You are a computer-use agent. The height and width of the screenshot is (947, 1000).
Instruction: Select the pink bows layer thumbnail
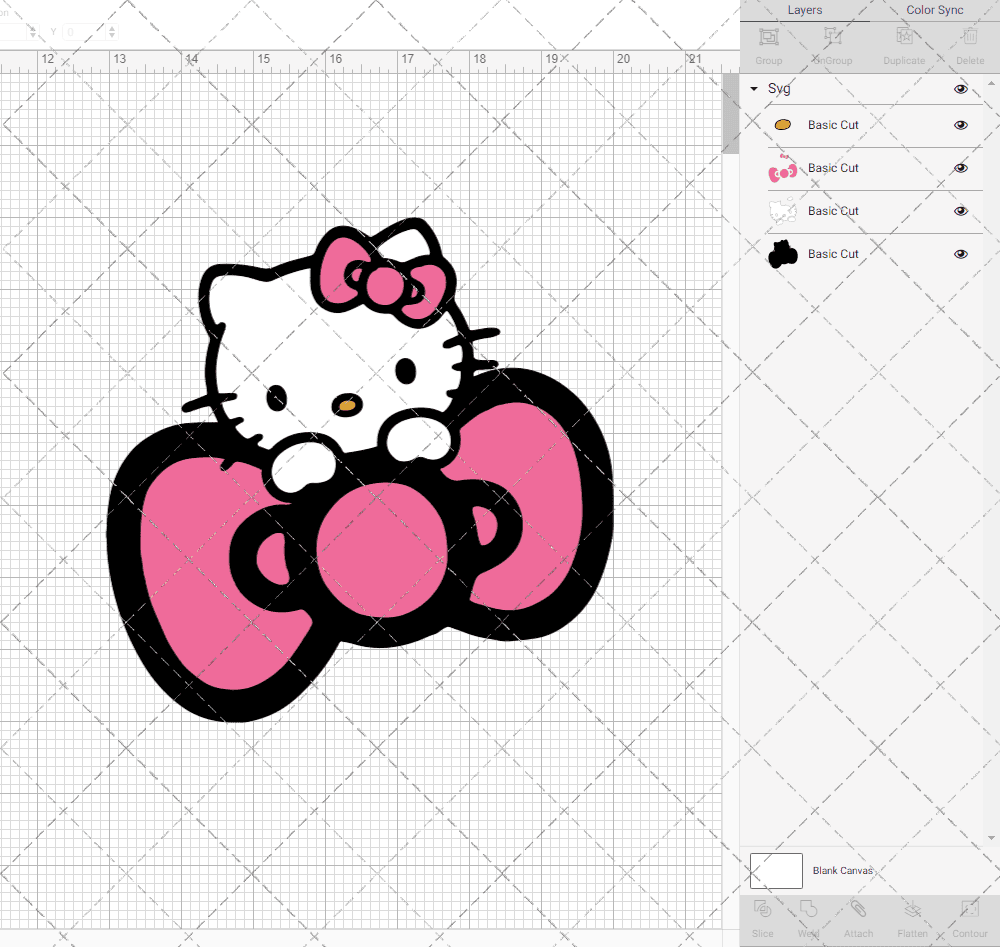coord(783,168)
